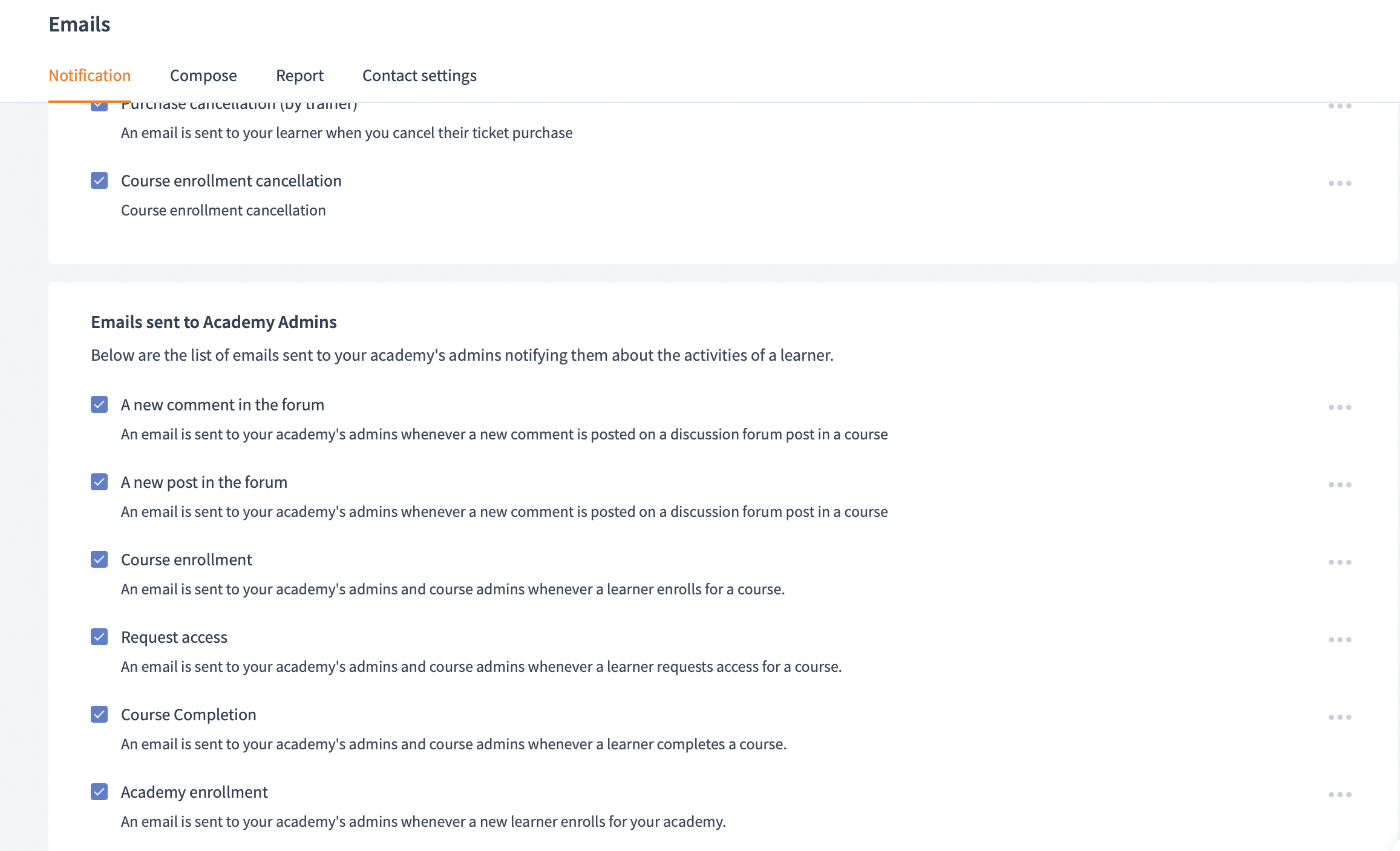Viewport: 1400px width, 851px height.
Task: Disable the new forum comment notification
Action: tap(99, 404)
